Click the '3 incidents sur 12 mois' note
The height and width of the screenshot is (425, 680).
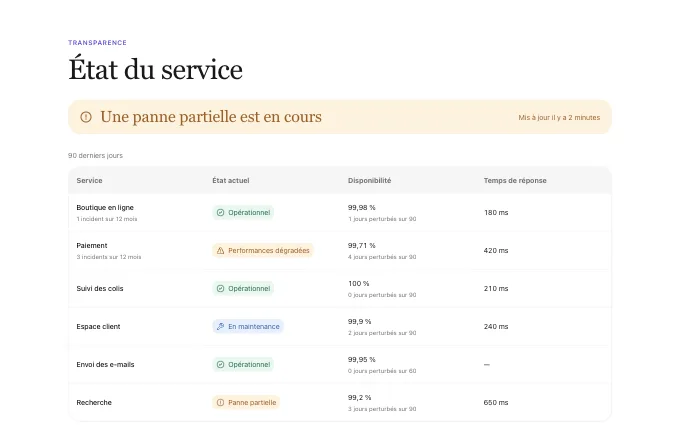click(x=109, y=257)
